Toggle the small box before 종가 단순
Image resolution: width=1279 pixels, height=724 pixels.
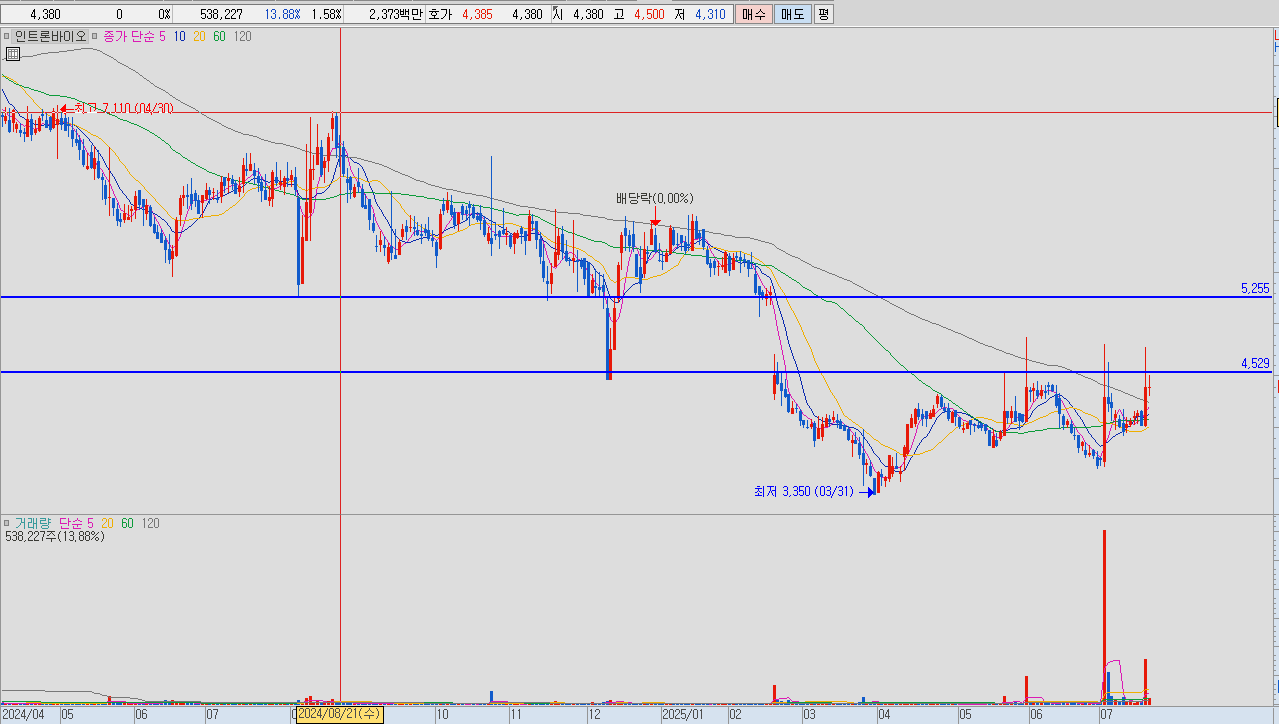point(95,36)
